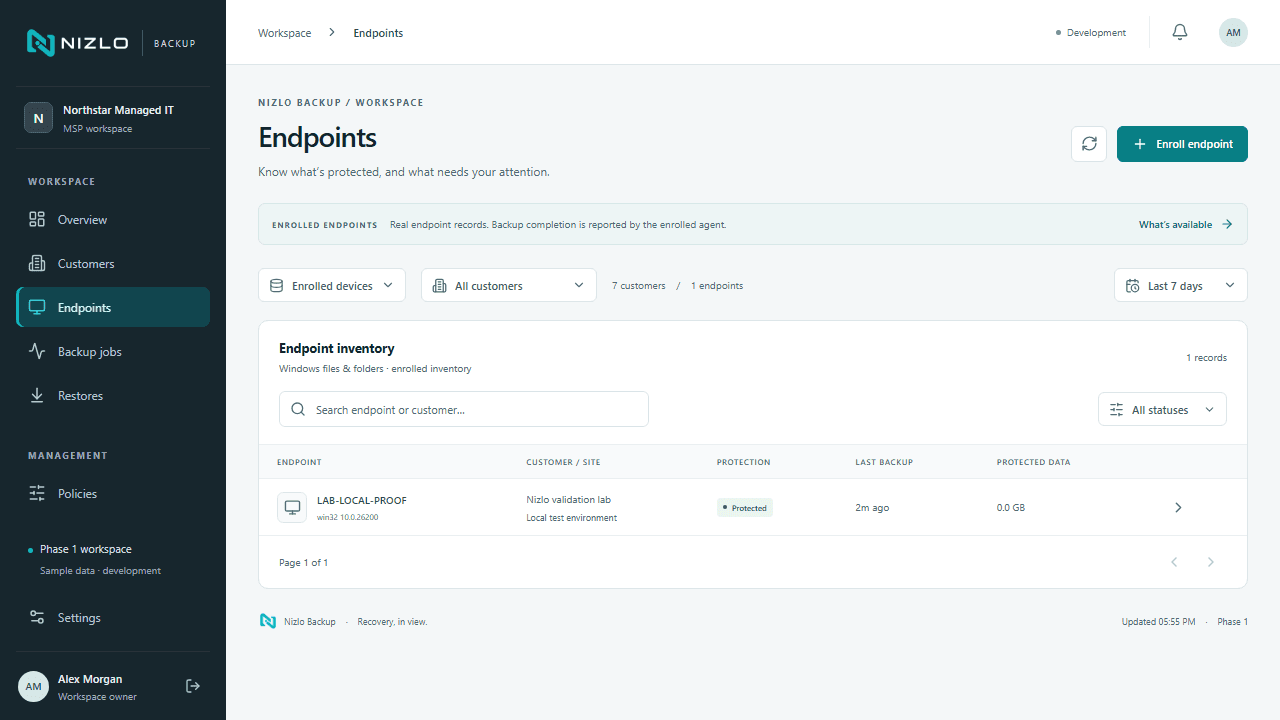Click the PROTECTION column header
Viewport: 1280px width, 720px height.
(744, 462)
